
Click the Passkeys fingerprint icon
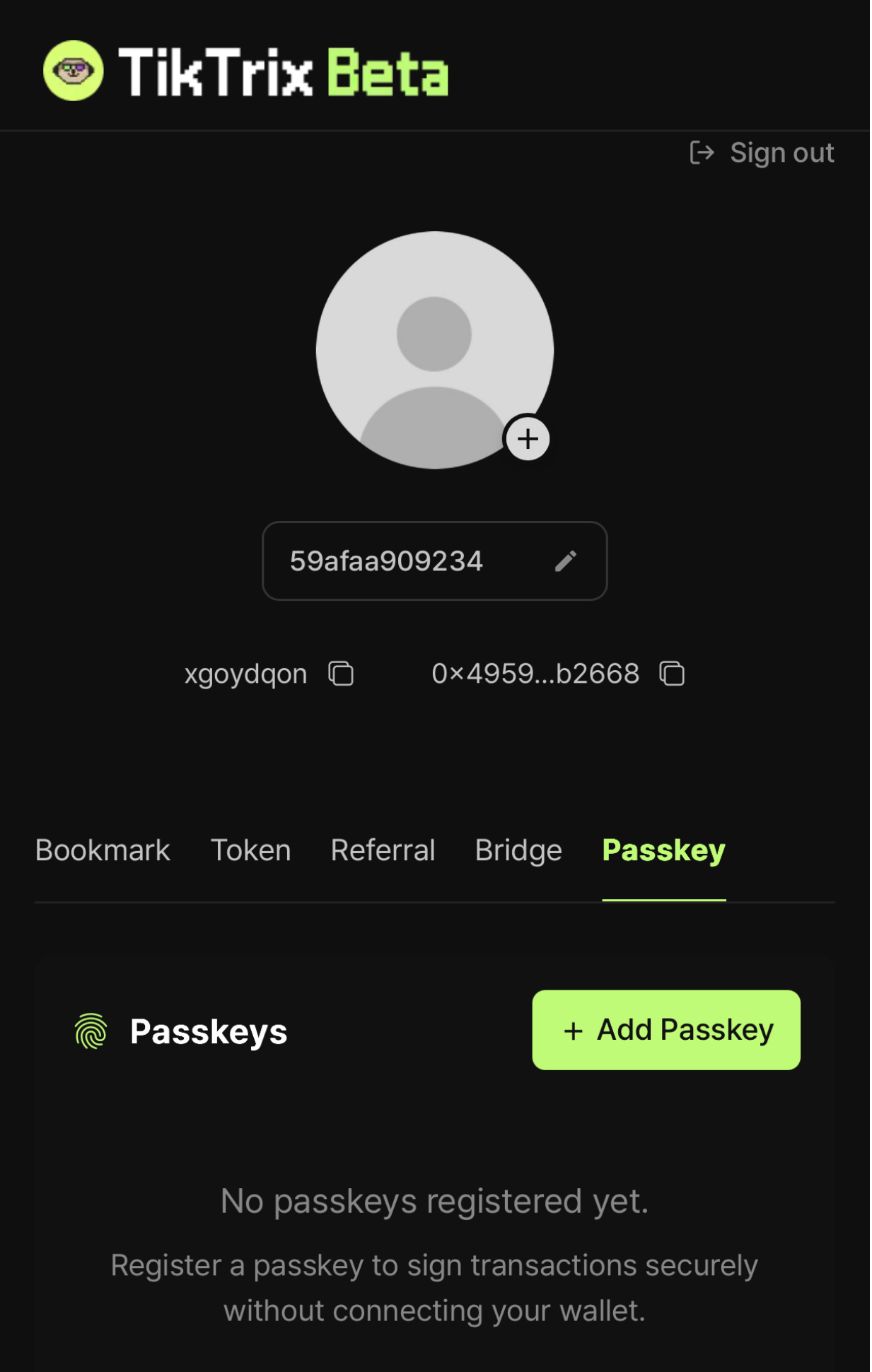click(x=91, y=1031)
